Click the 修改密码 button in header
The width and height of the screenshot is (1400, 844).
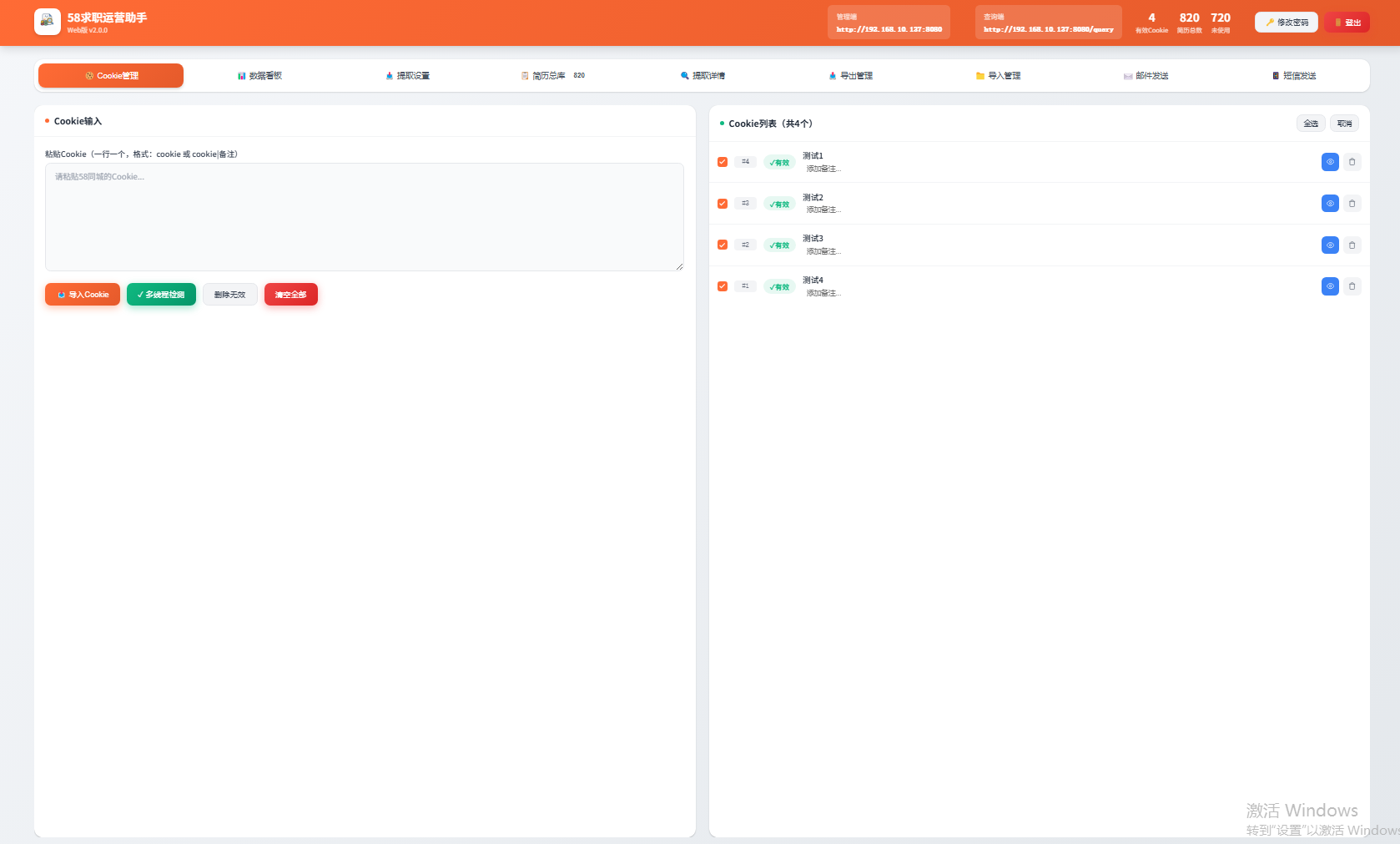coord(1286,23)
